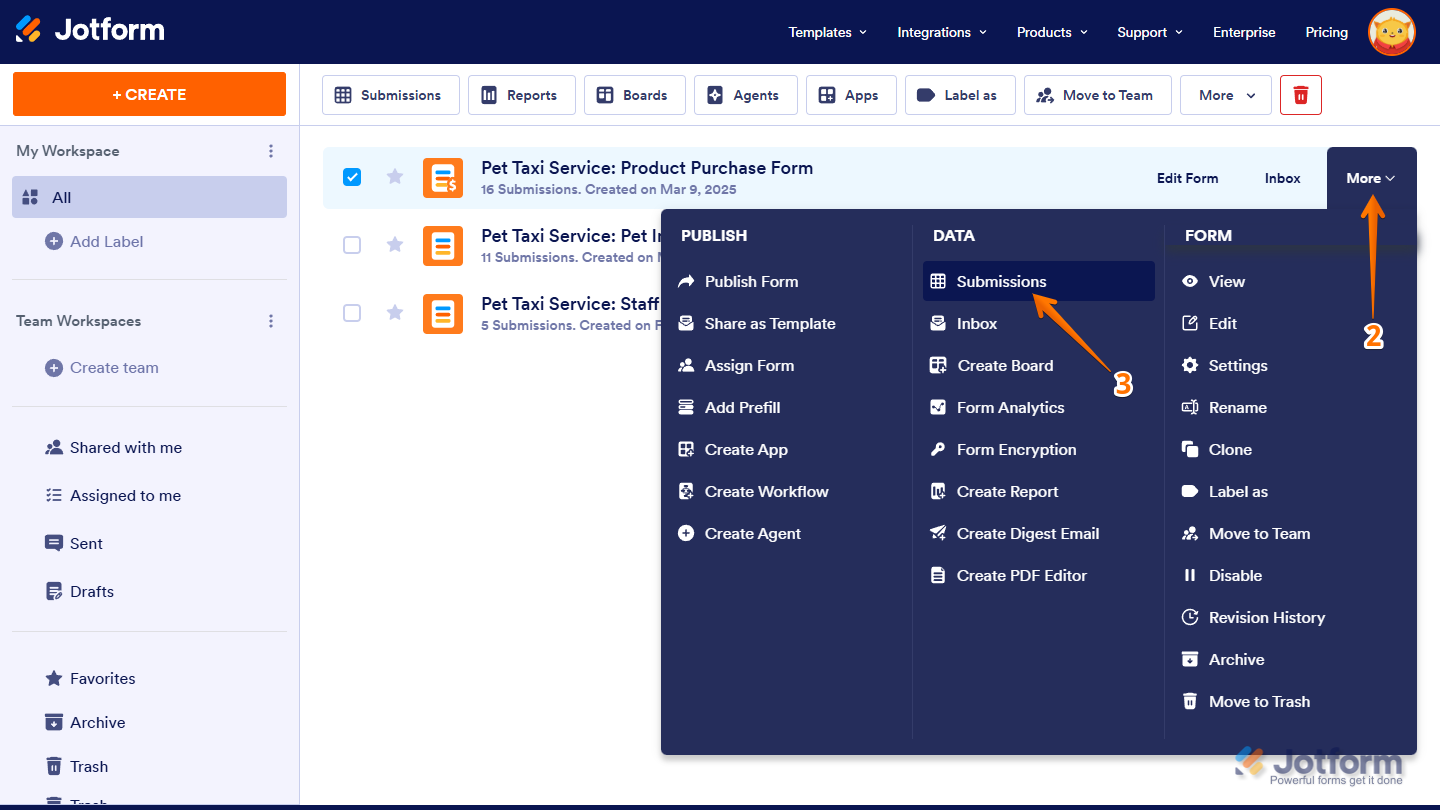
Task: Click the orange Create button
Action: (x=149, y=94)
